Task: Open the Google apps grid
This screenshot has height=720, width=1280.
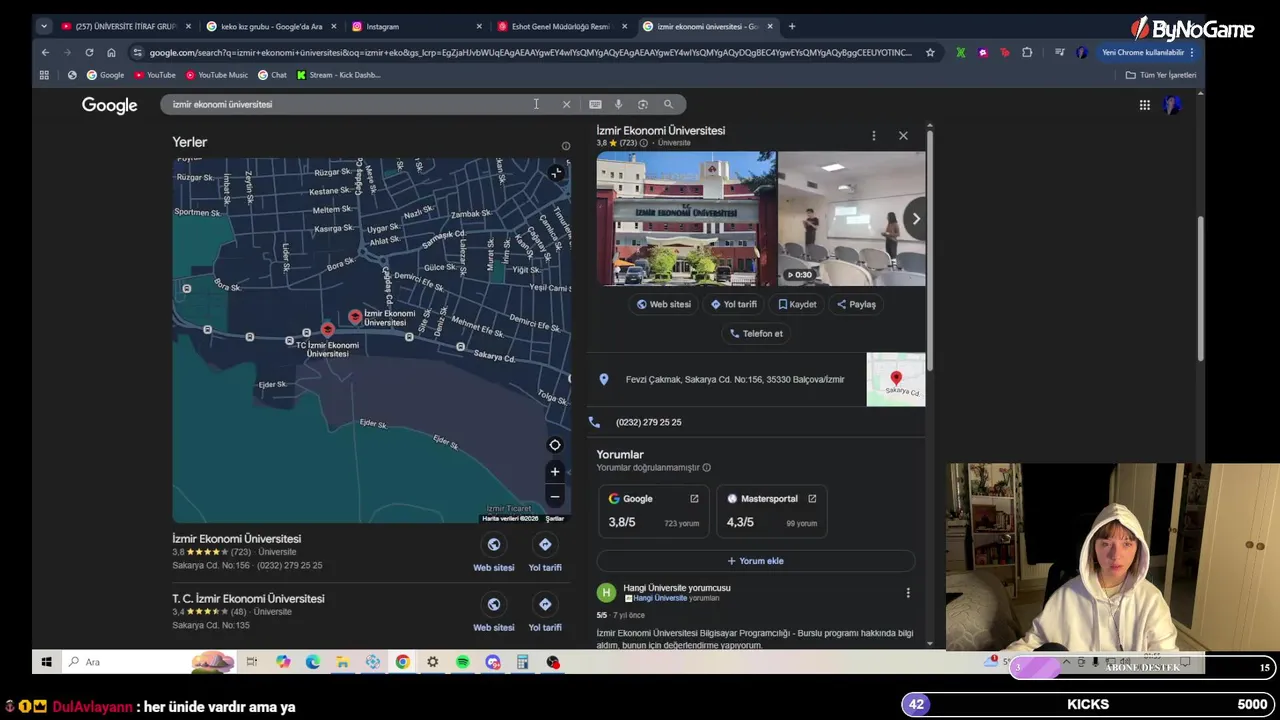Action: coord(1144,105)
